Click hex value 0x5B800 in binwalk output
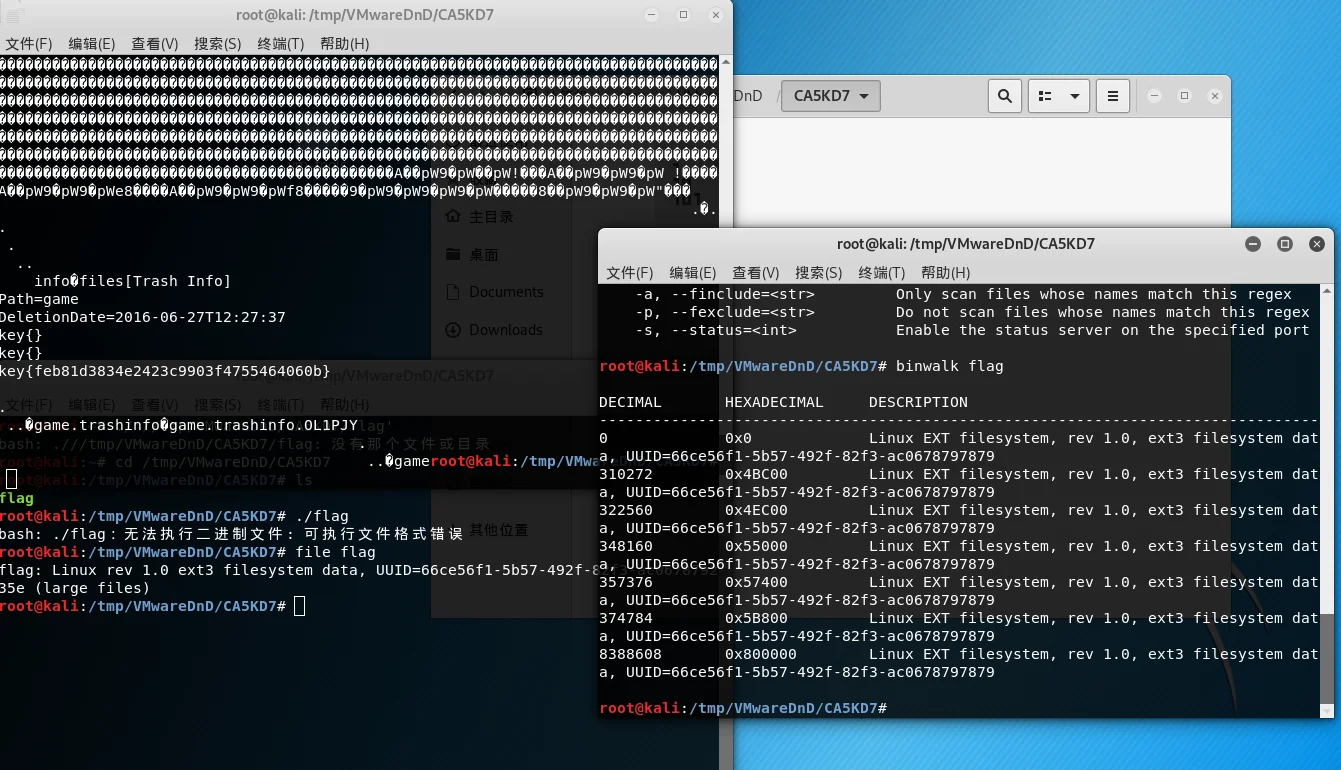1341x770 pixels. [x=756, y=618]
